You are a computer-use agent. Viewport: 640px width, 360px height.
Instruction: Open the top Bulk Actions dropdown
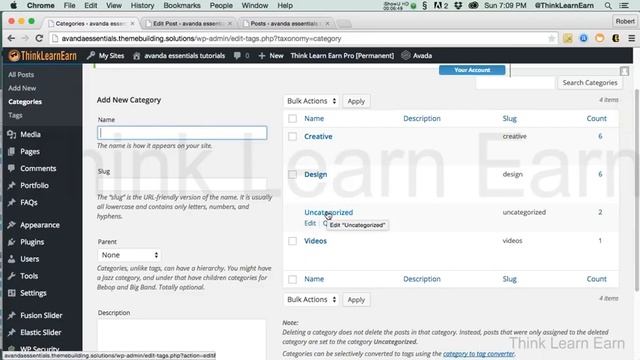tap(311, 101)
